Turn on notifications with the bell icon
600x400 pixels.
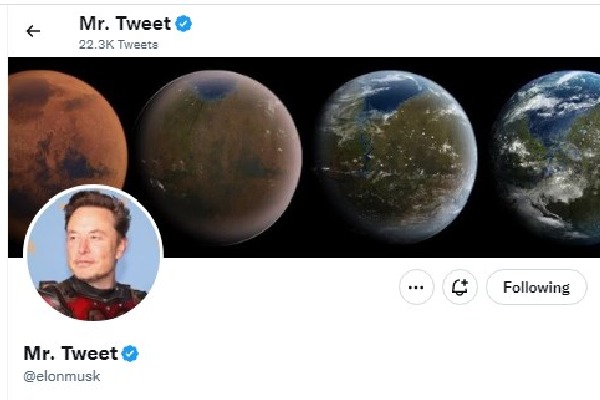coord(460,288)
